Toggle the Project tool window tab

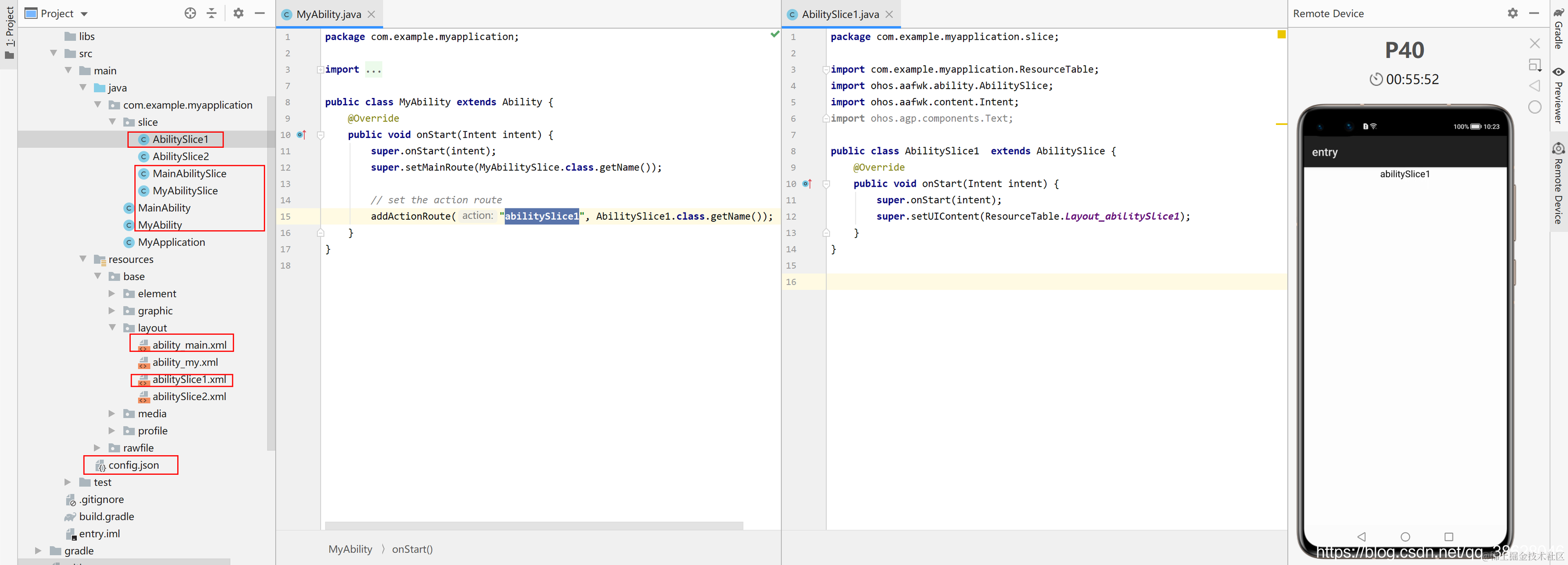tap(9, 32)
